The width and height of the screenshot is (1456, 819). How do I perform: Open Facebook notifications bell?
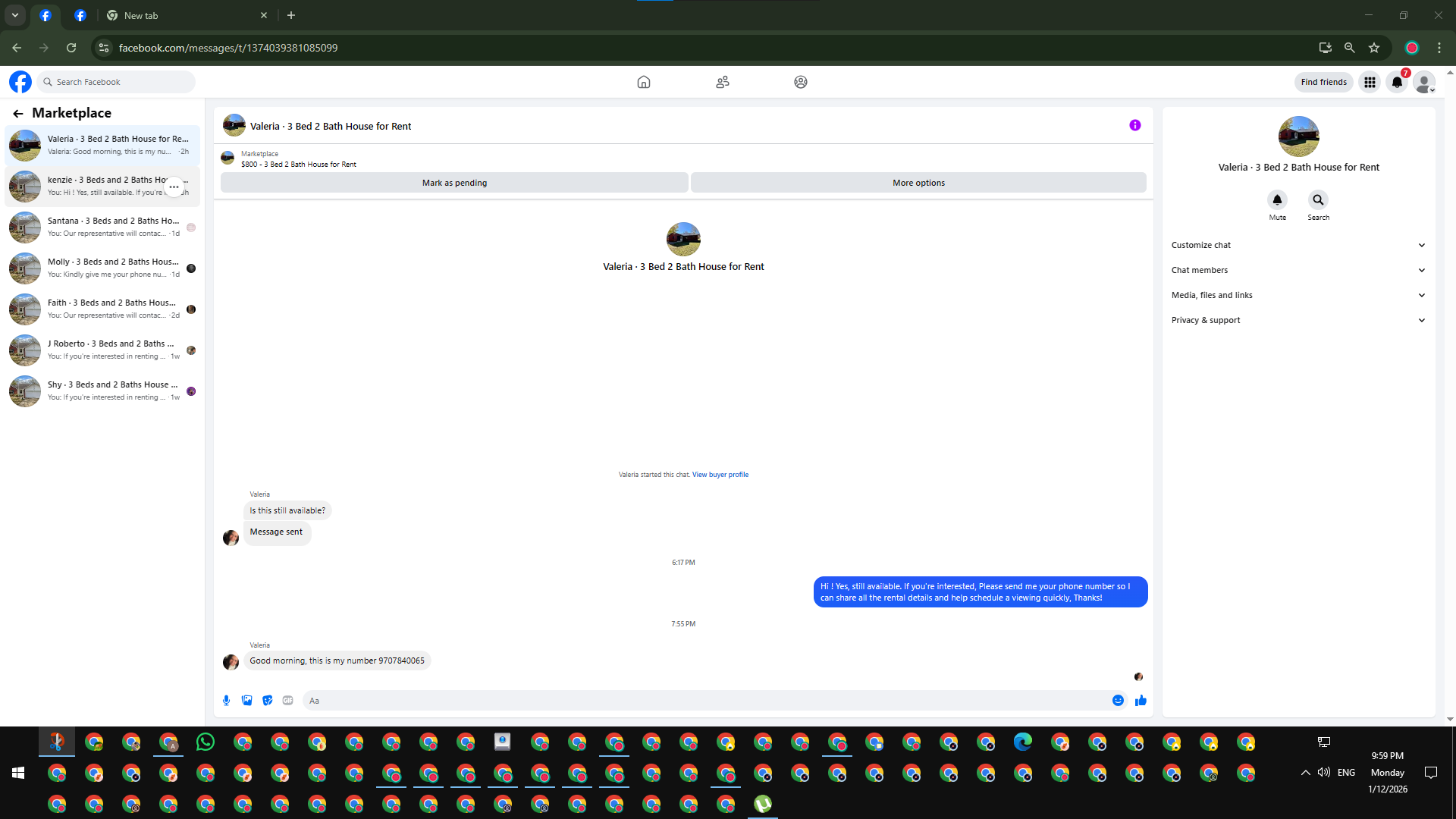(x=1397, y=82)
